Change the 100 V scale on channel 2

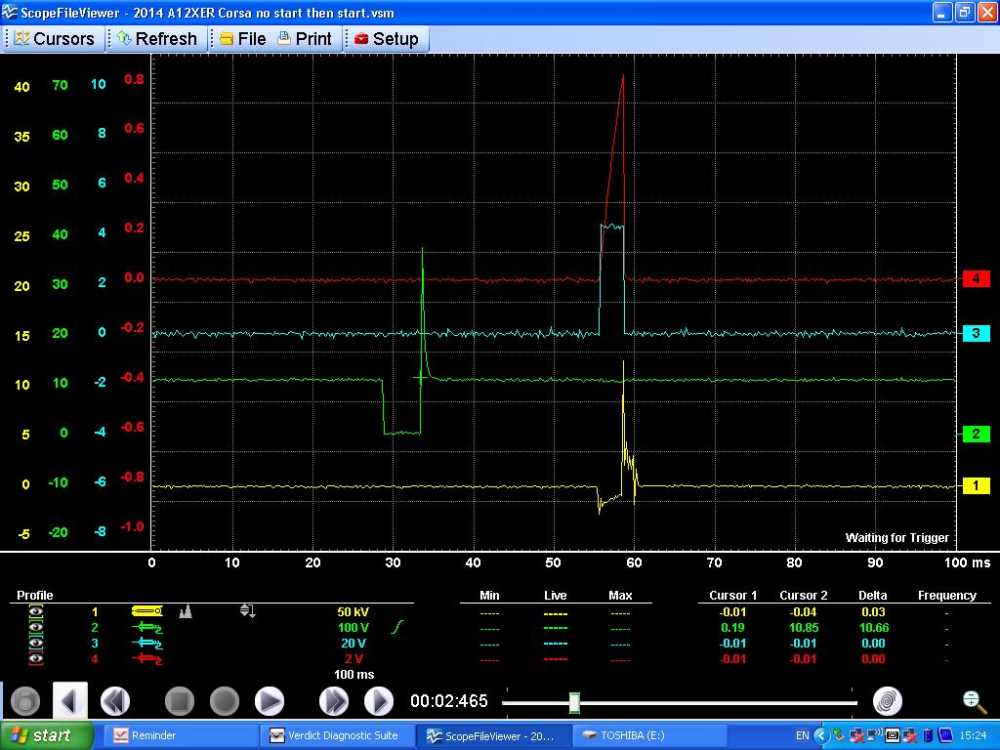[355, 627]
